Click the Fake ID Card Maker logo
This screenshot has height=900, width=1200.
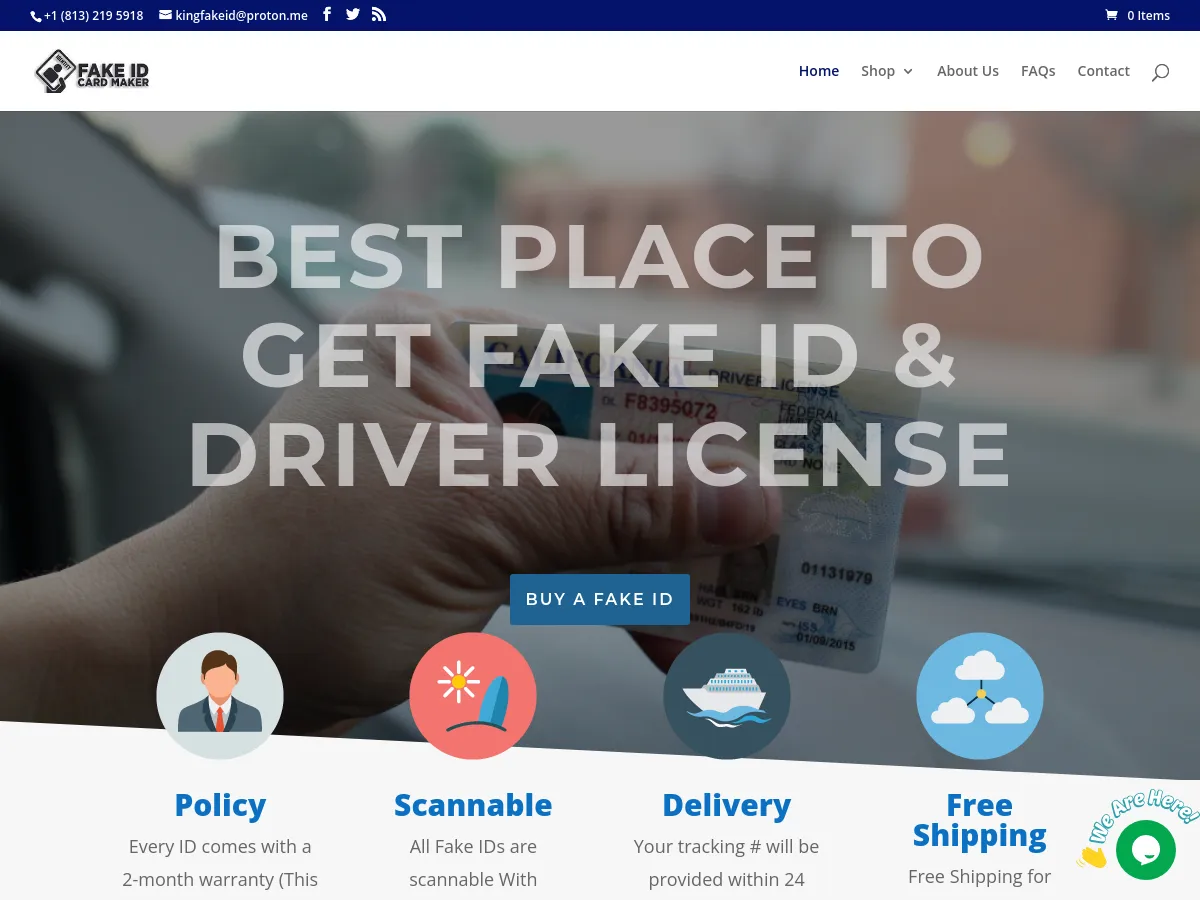point(91,71)
